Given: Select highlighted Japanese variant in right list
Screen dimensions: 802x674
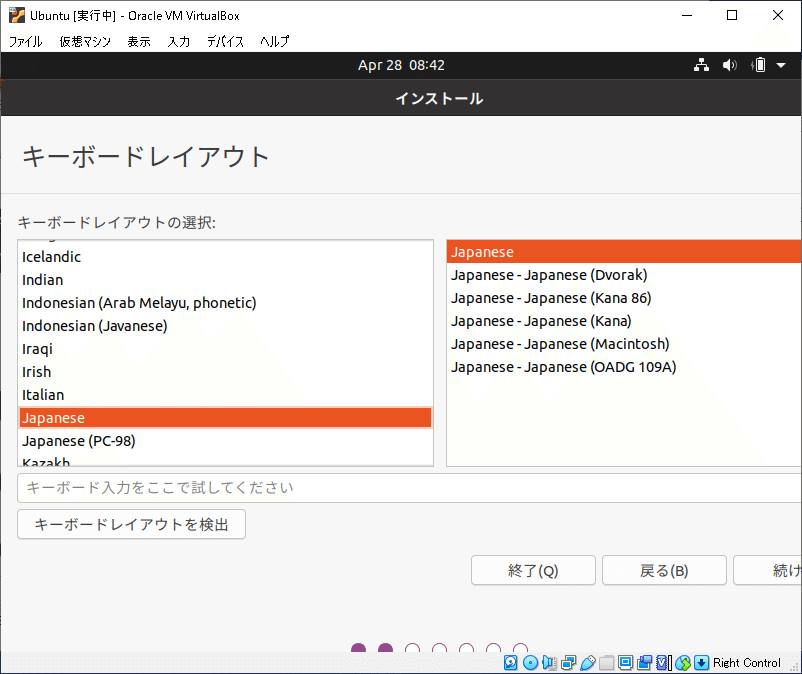Looking at the screenshot, I should 624,252.
